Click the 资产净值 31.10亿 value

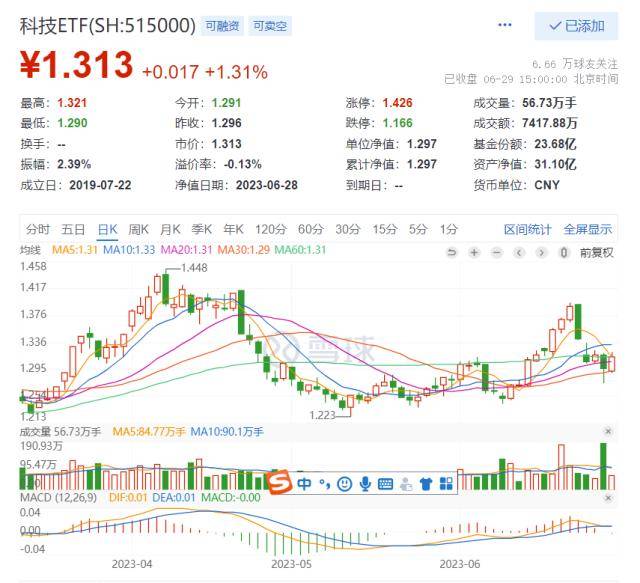coord(555,165)
